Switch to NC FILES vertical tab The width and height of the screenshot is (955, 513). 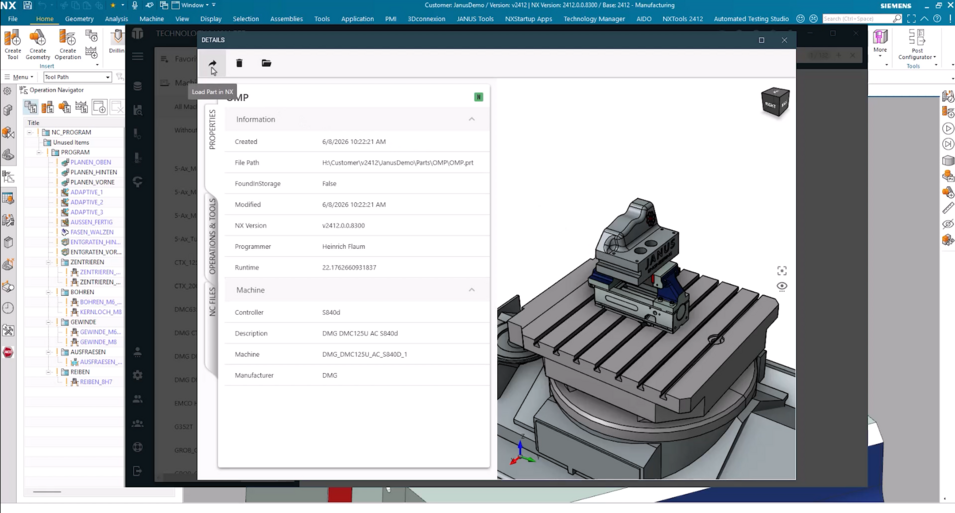click(x=213, y=302)
